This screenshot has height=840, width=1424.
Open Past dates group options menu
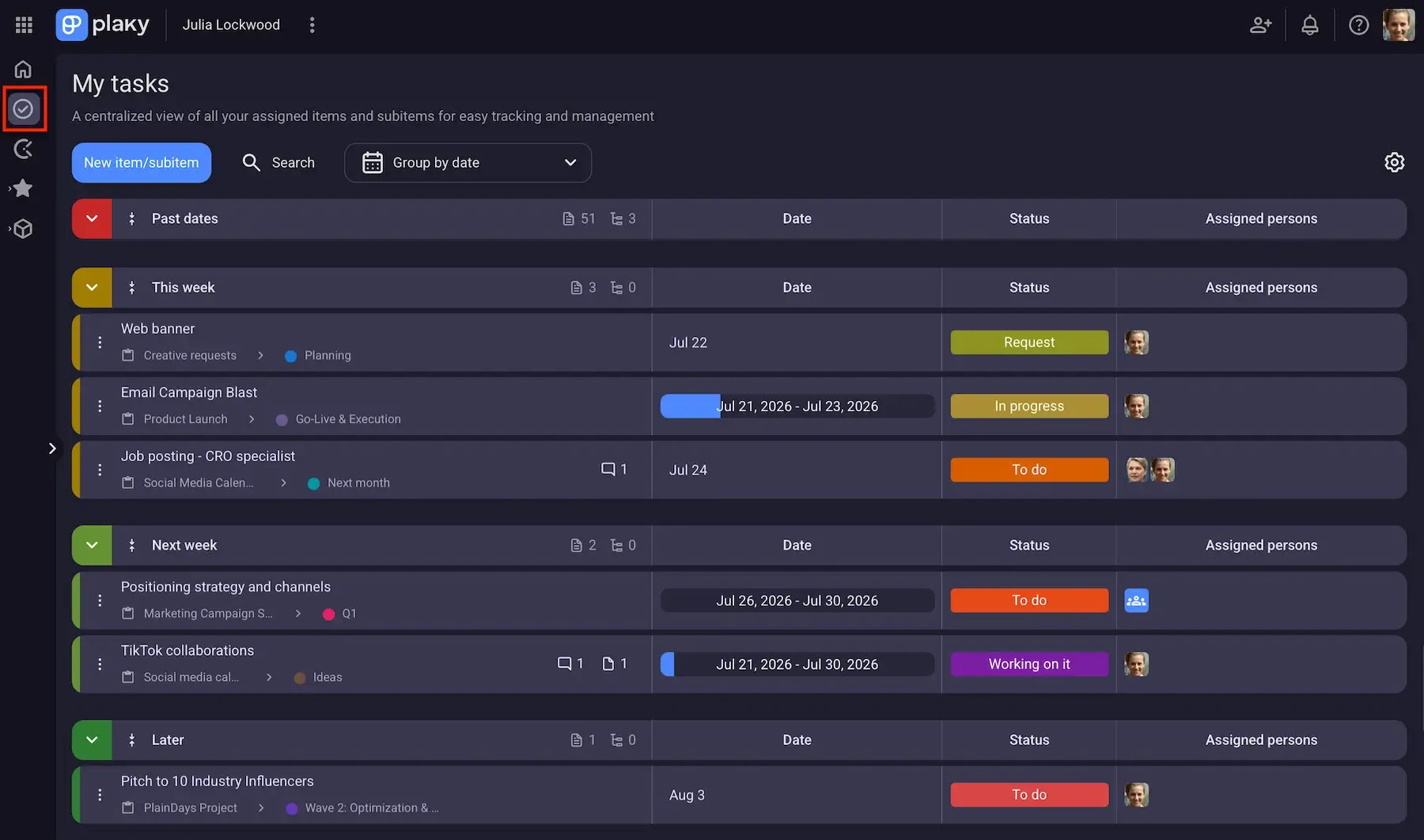[132, 218]
